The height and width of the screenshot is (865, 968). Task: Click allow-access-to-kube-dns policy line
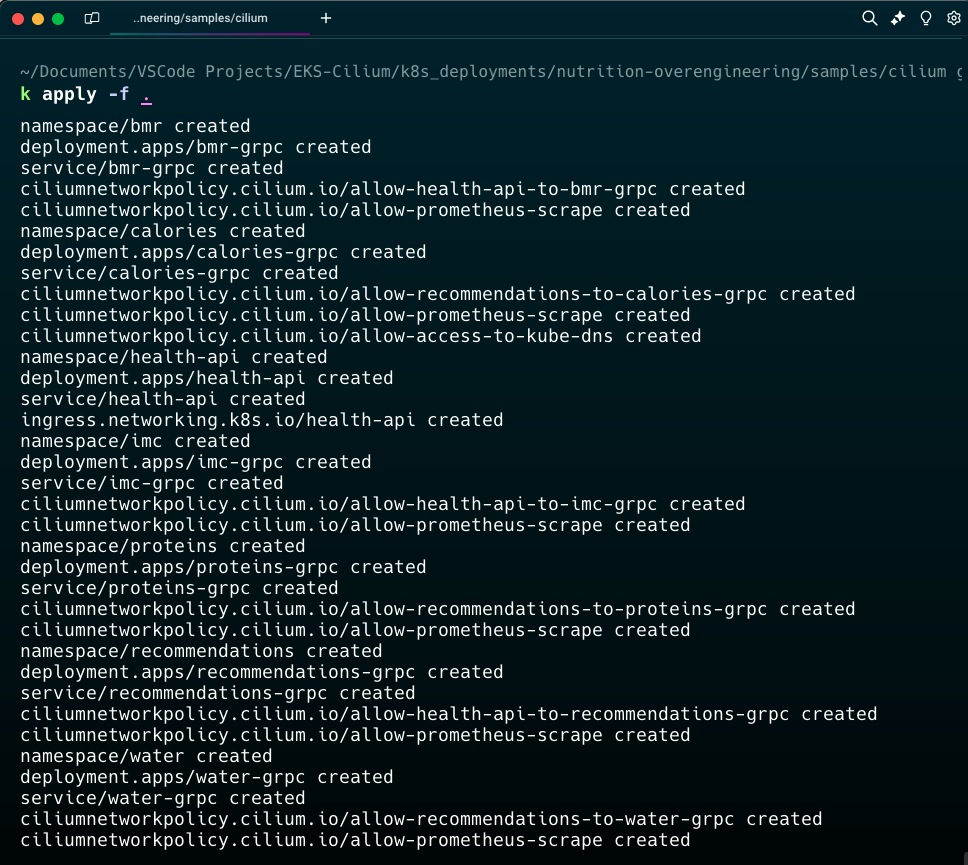point(361,336)
